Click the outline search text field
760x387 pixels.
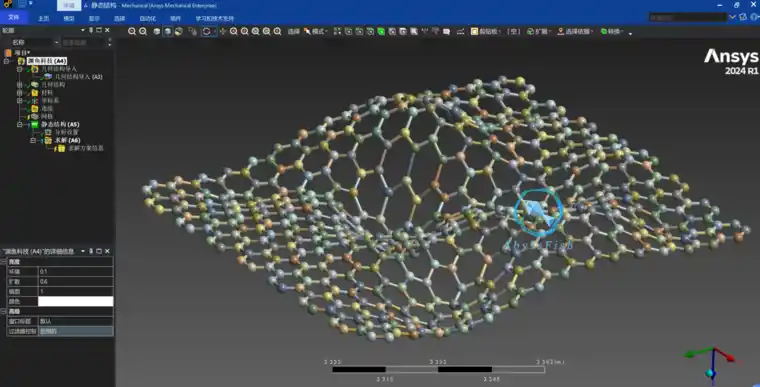(83, 43)
